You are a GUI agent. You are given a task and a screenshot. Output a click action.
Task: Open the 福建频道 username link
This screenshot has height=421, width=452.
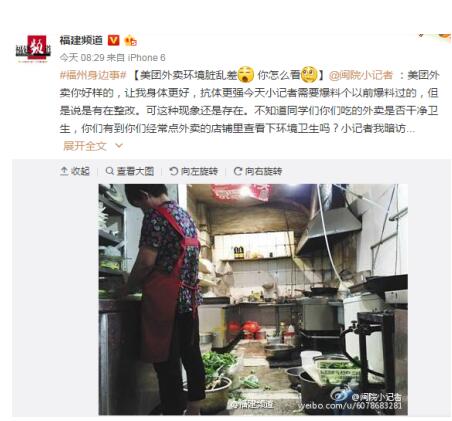(x=81, y=40)
